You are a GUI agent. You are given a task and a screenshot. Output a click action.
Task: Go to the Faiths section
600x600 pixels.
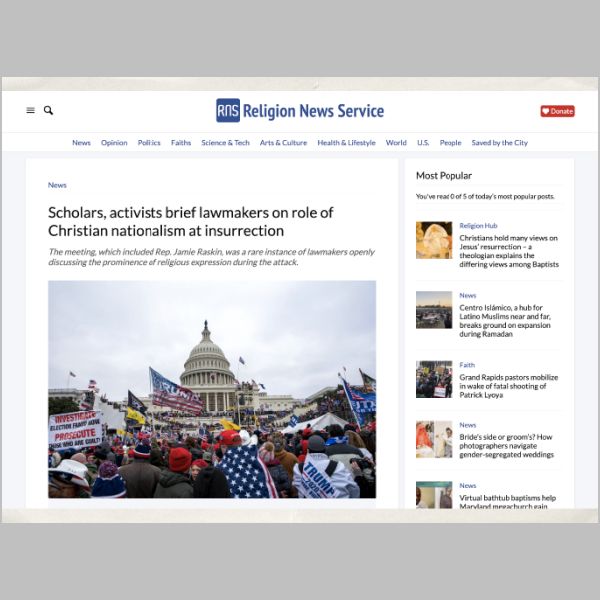(x=181, y=143)
